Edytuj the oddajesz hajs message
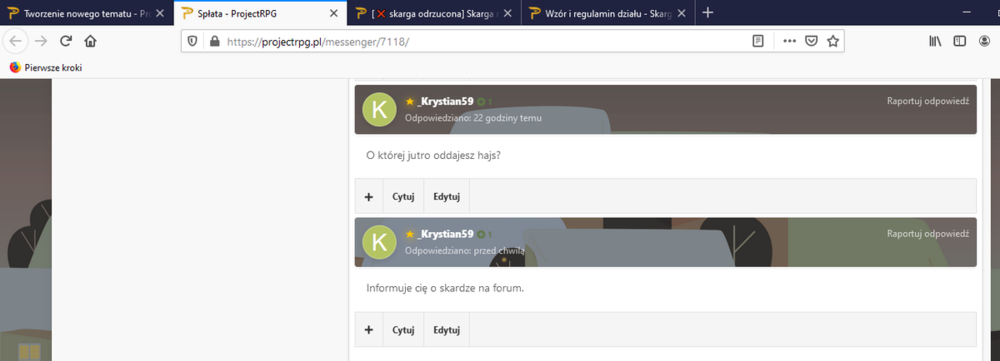This screenshot has width=1000, height=361. pyautogui.click(x=446, y=196)
